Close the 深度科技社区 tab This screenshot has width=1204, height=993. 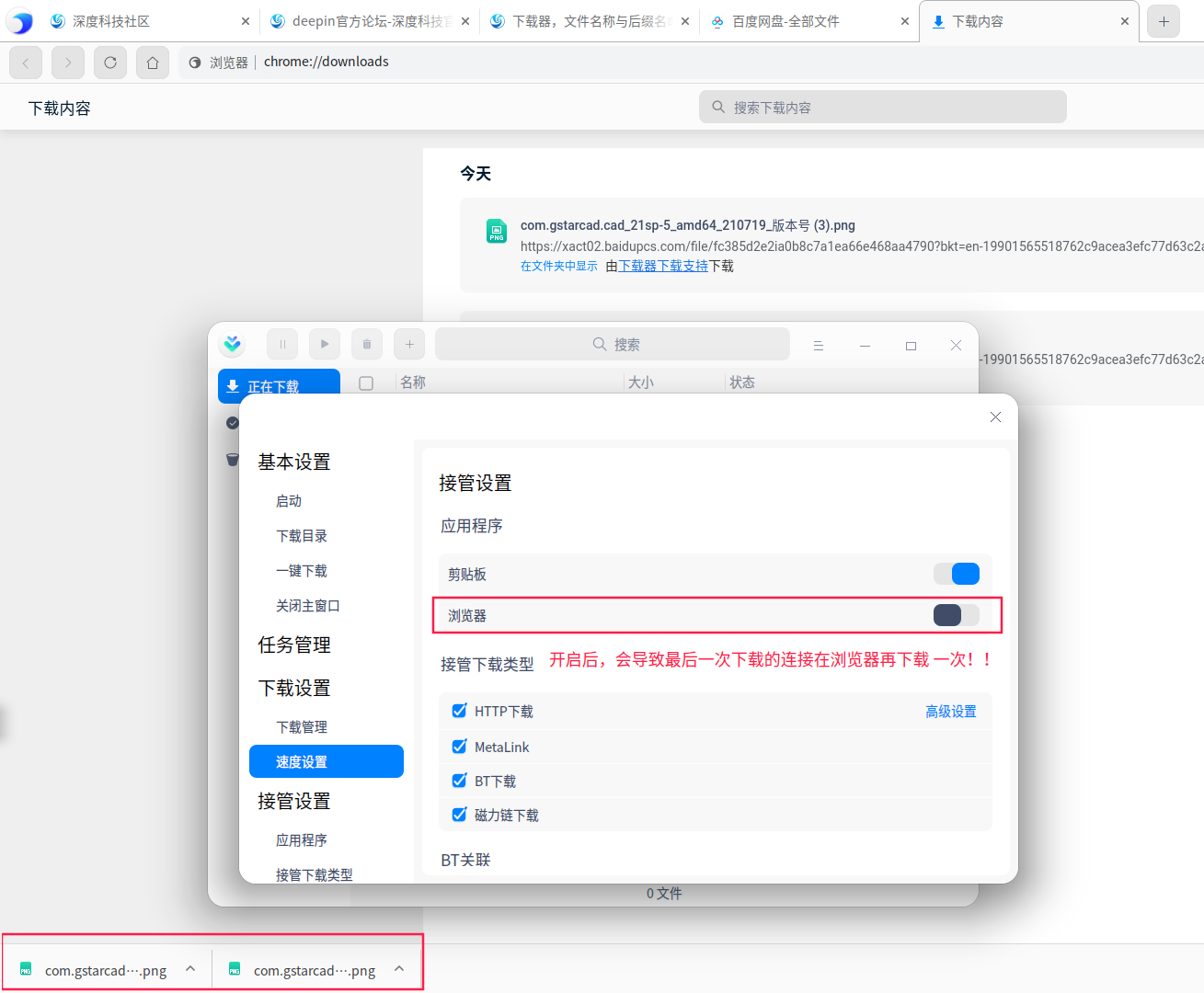pos(246,21)
